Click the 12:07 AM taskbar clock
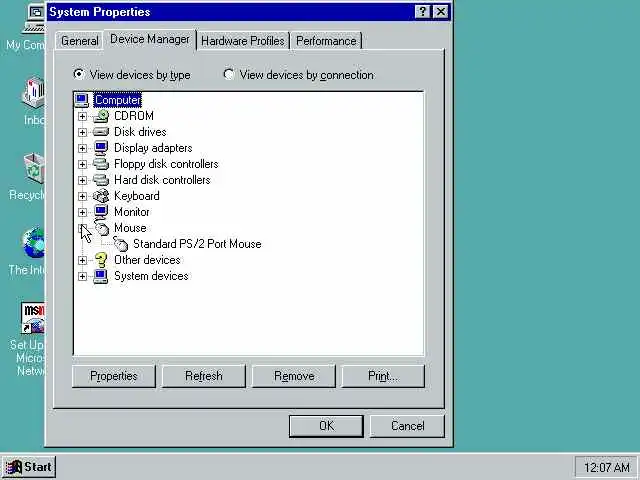 pos(607,467)
